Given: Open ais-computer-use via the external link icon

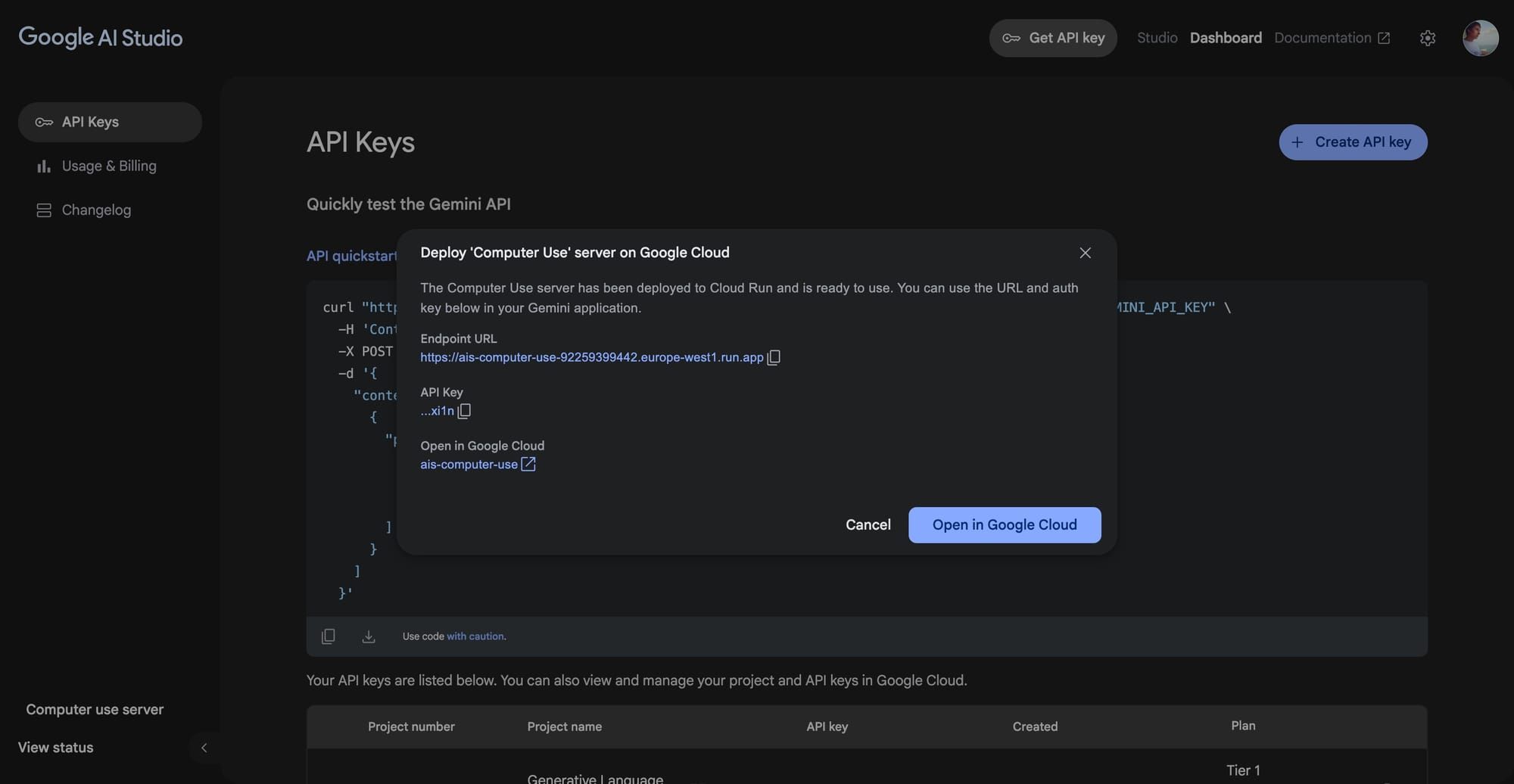Looking at the screenshot, I should pyautogui.click(x=528, y=464).
